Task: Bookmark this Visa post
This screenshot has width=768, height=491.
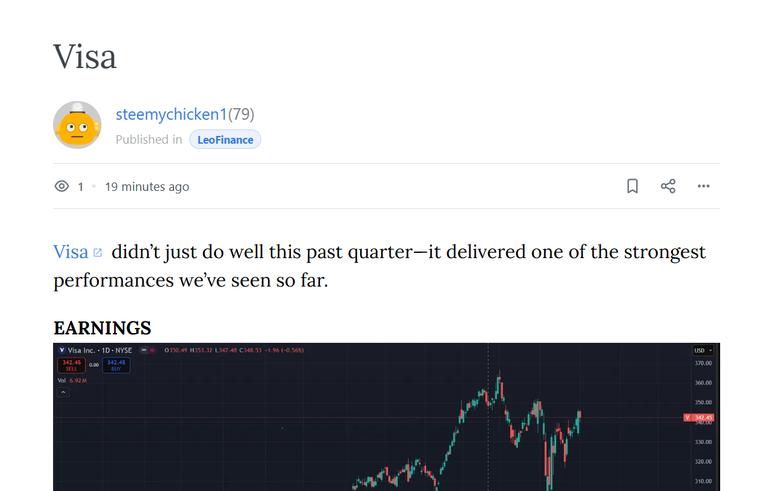Action: [632, 186]
